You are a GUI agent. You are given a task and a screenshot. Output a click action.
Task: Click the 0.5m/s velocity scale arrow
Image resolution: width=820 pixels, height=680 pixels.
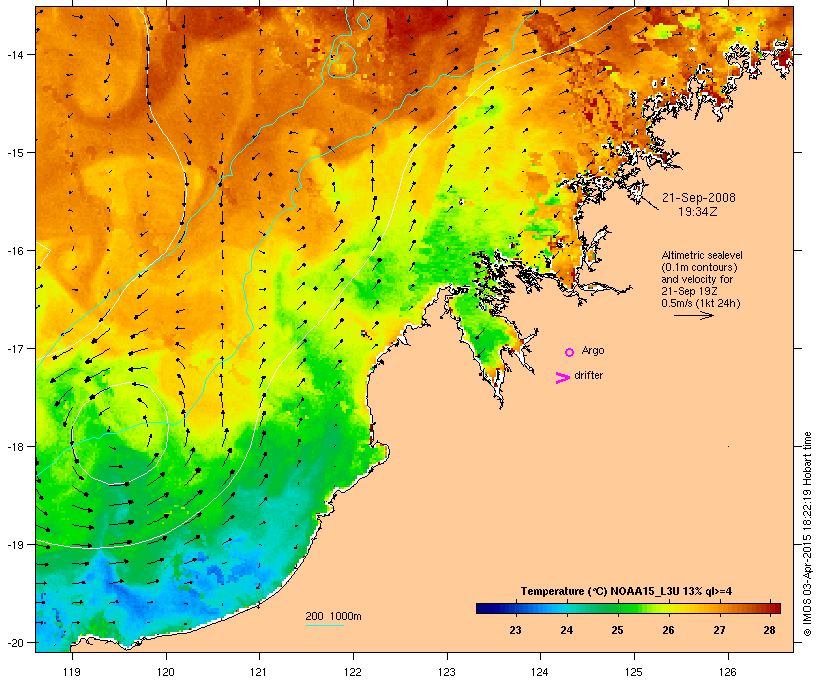(x=693, y=315)
